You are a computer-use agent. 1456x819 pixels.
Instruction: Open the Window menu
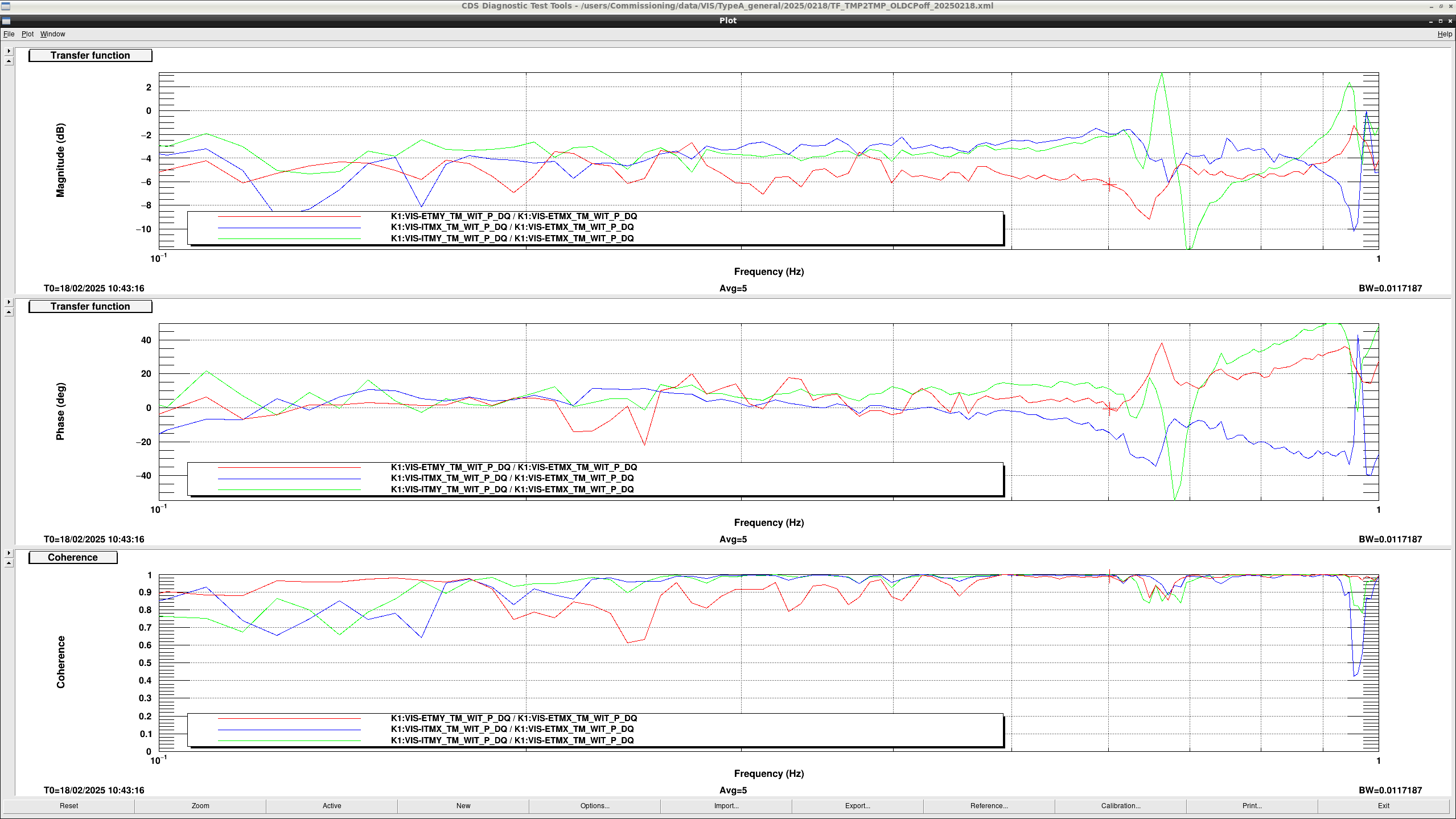[x=52, y=34]
